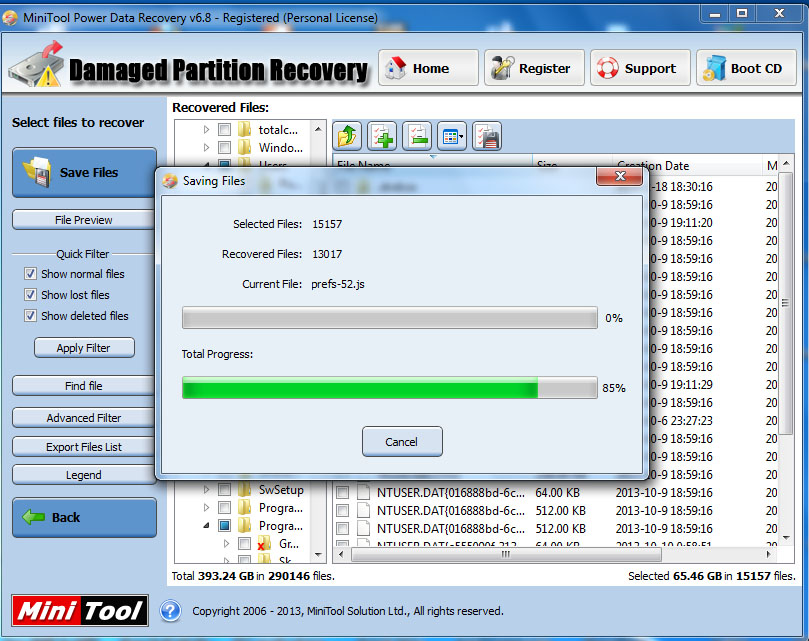
Task: Go up to the parent folder
Action: click(347, 137)
